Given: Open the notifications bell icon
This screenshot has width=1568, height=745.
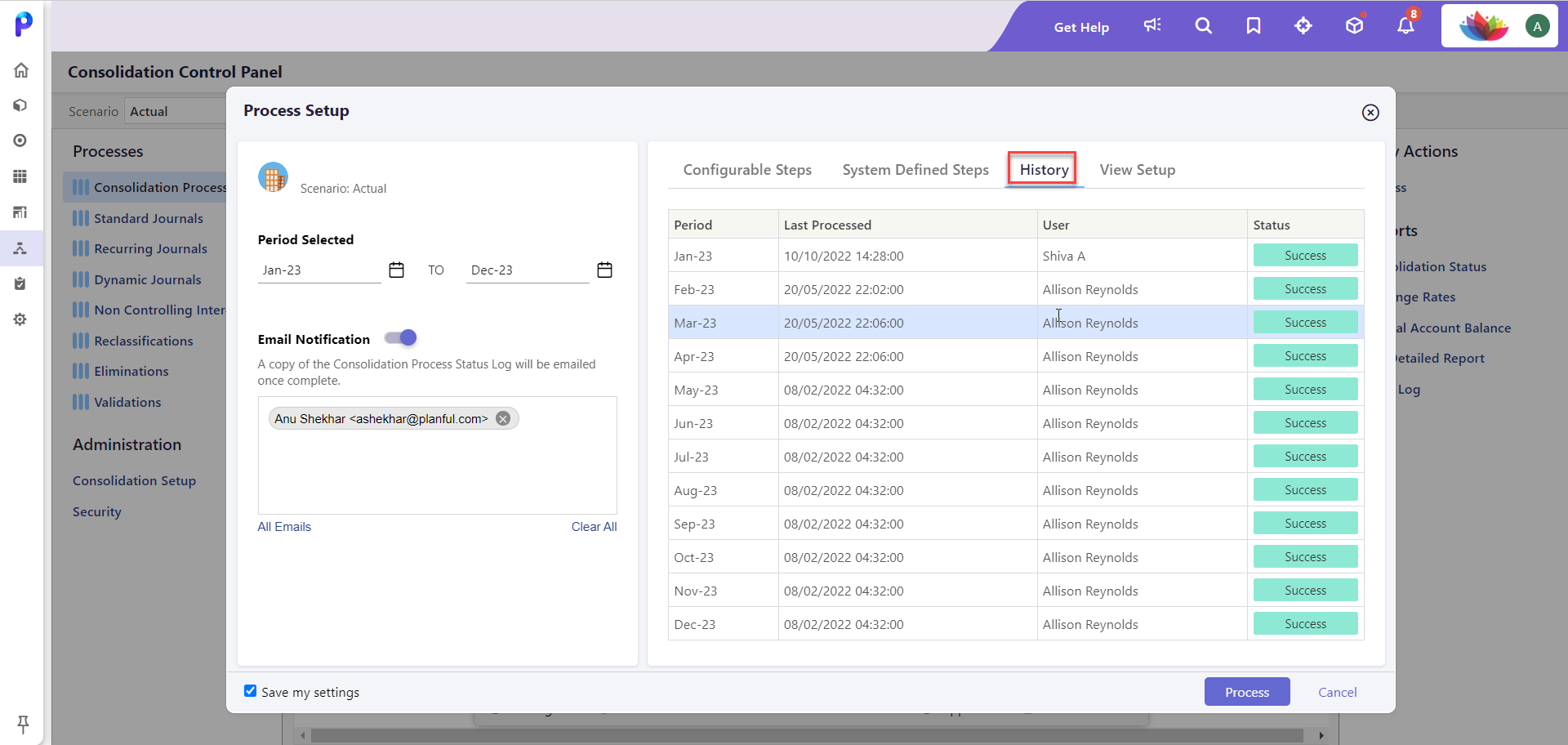Looking at the screenshot, I should pos(1405,25).
